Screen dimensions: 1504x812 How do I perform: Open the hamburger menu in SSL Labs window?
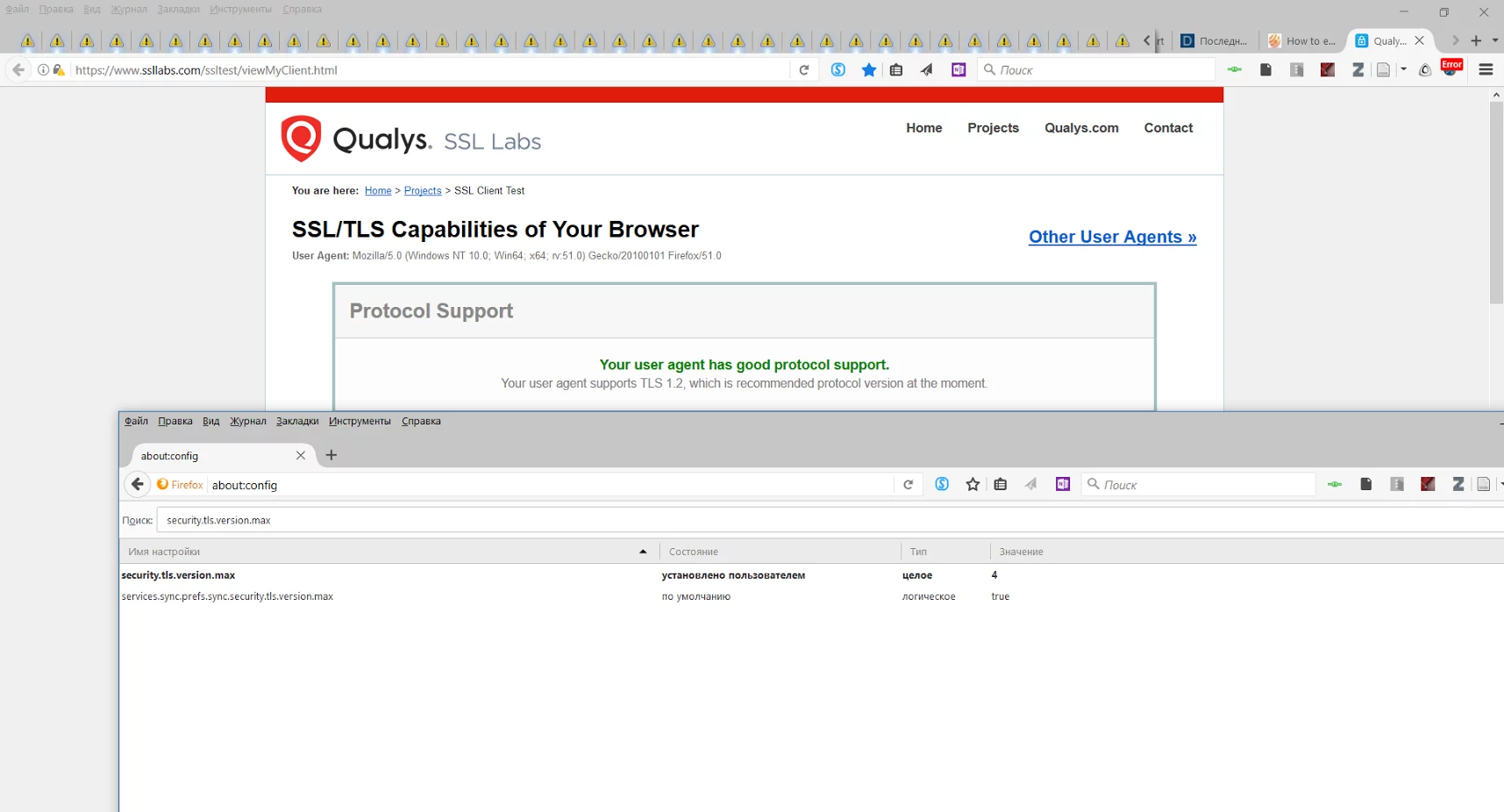click(x=1486, y=70)
